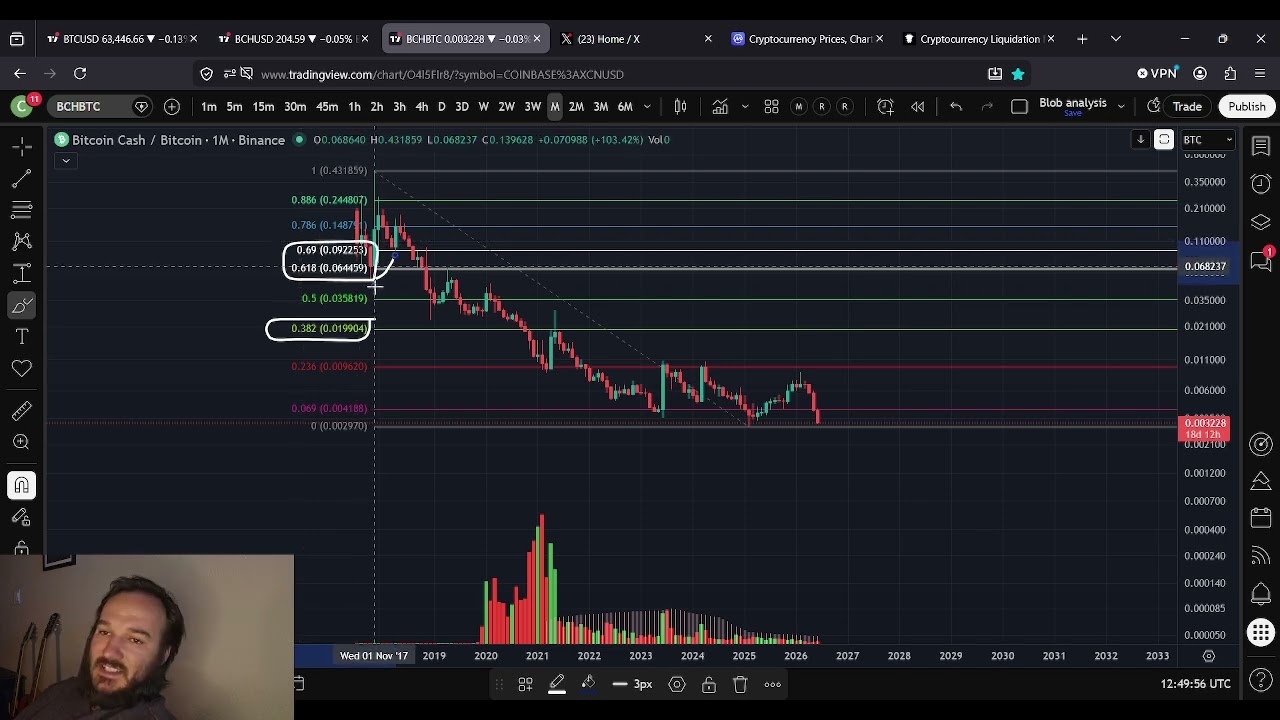Open chart settings gear on time axis
1280x720 pixels.
click(1208, 656)
